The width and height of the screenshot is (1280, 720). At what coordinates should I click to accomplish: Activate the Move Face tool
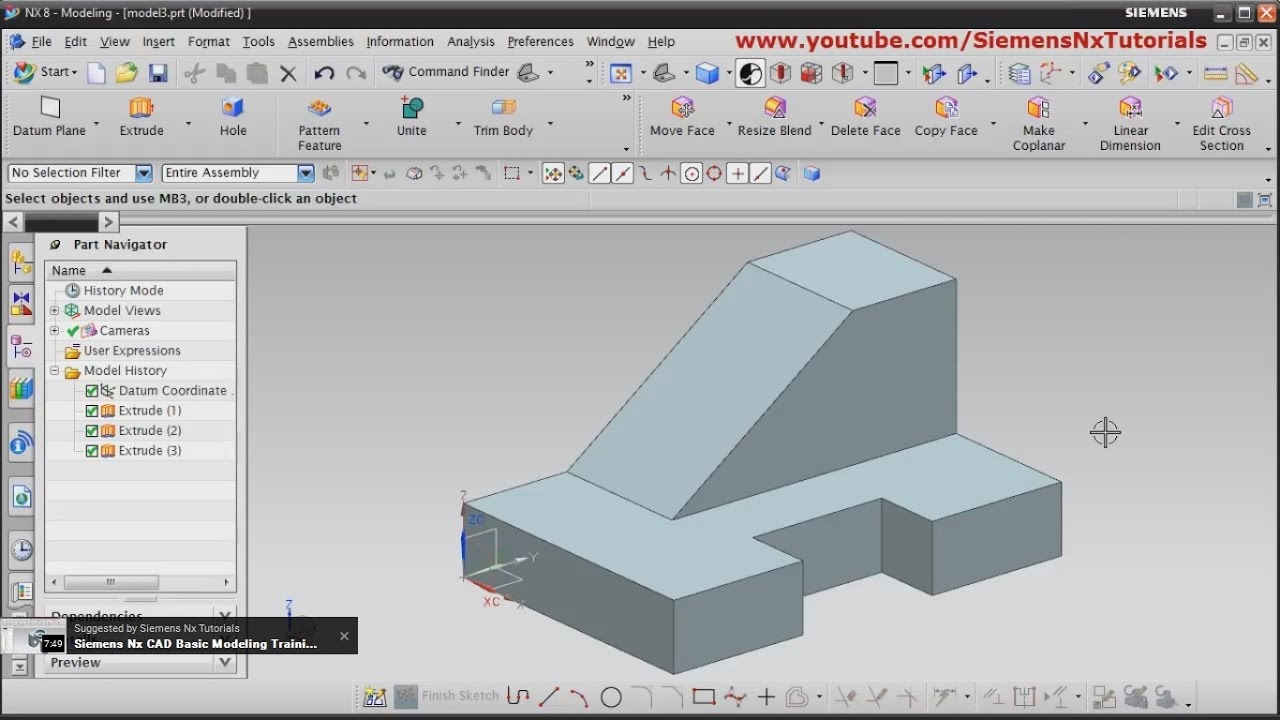tap(682, 116)
